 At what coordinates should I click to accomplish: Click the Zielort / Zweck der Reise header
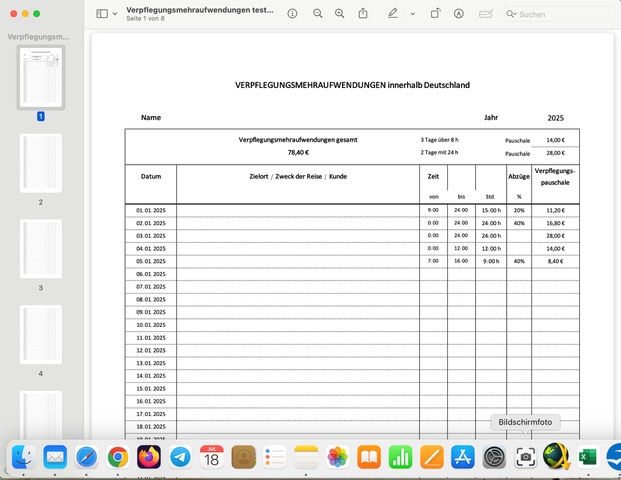298,177
